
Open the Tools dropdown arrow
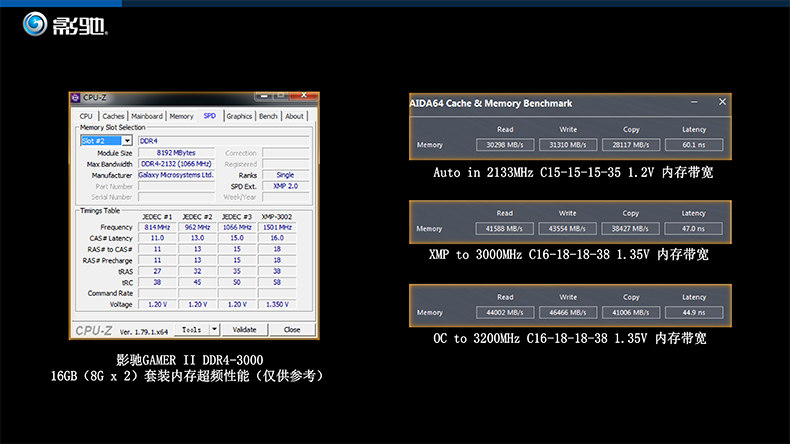pyautogui.click(x=214, y=330)
